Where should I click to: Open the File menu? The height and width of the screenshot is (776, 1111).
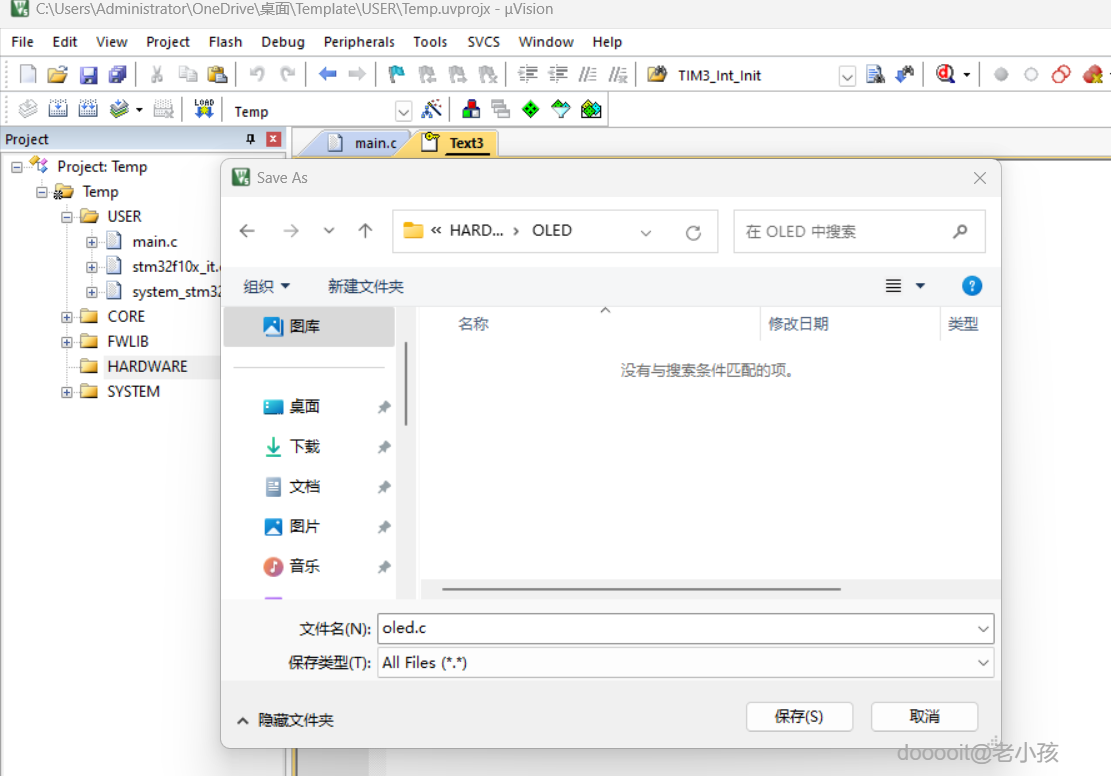coord(22,42)
